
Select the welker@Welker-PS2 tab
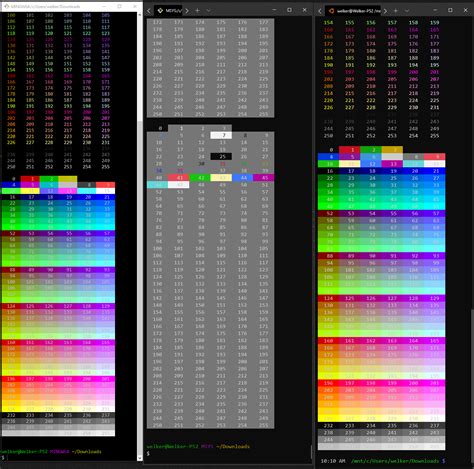click(x=354, y=11)
